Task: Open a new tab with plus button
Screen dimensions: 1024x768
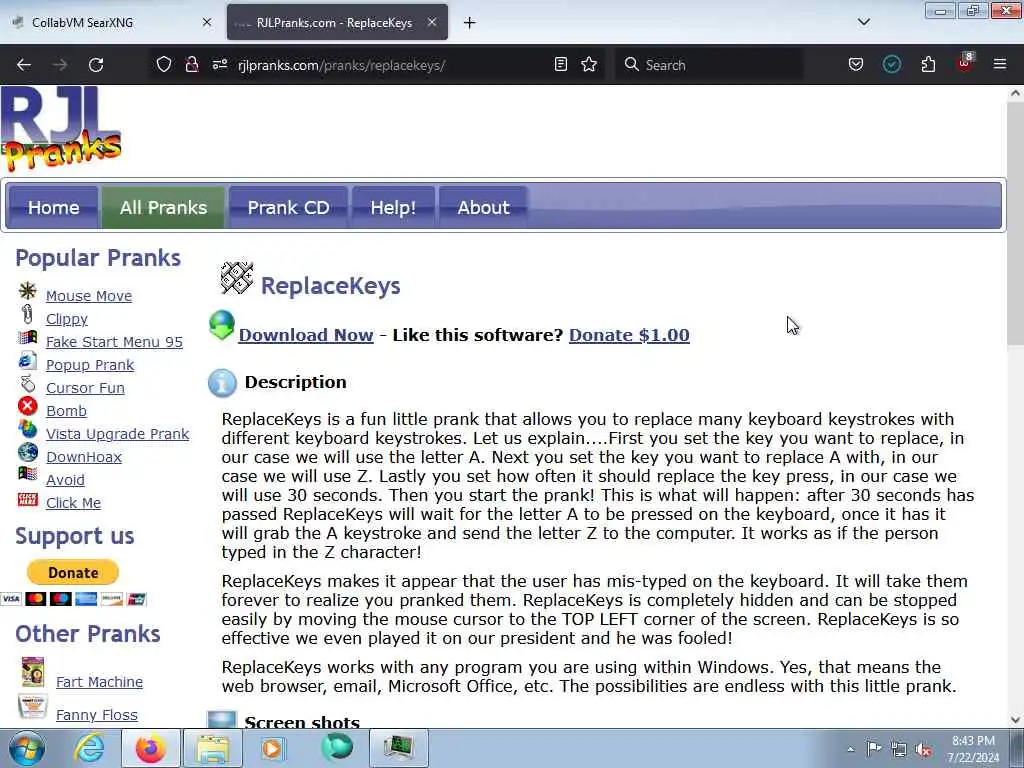Action: click(x=470, y=23)
